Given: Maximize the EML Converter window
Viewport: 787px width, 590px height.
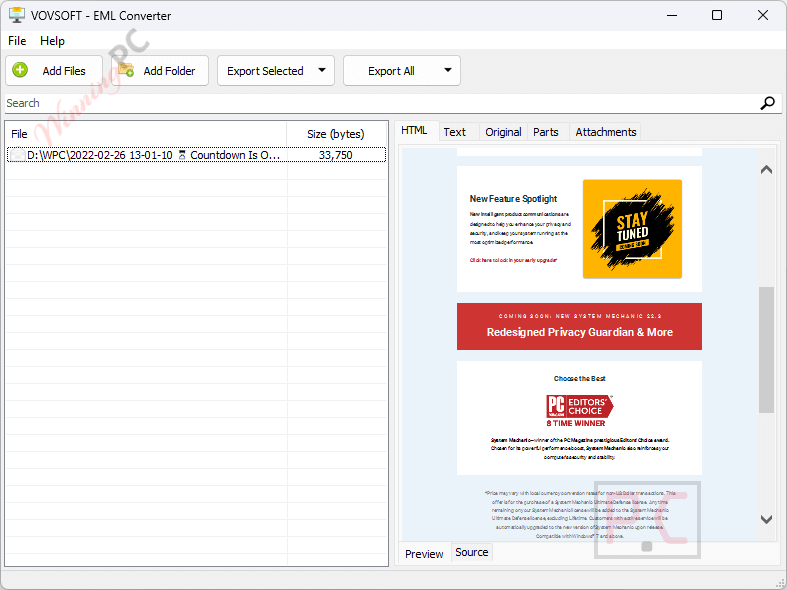Looking at the screenshot, I should [717, 16].
